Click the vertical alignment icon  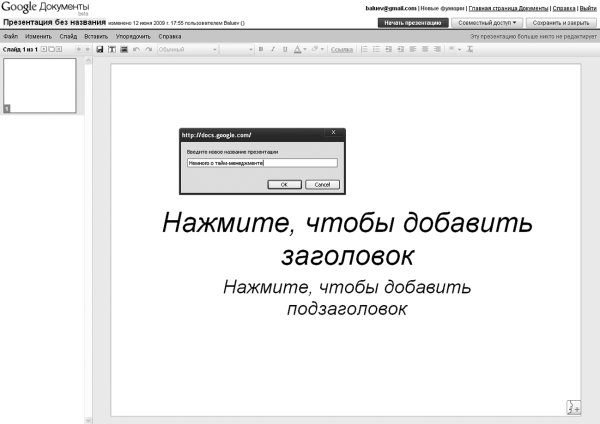click(452, 49)
